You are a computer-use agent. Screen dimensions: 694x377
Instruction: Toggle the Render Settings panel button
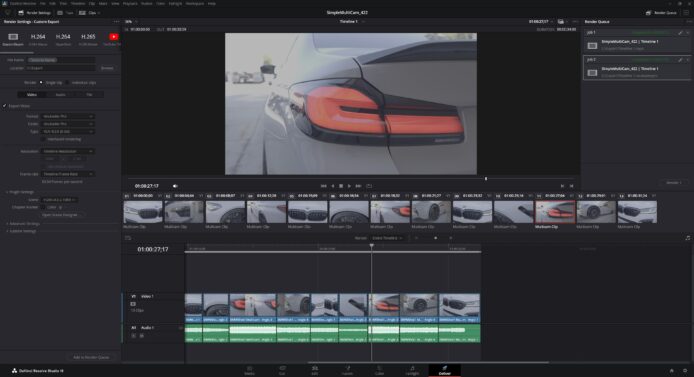35,13
